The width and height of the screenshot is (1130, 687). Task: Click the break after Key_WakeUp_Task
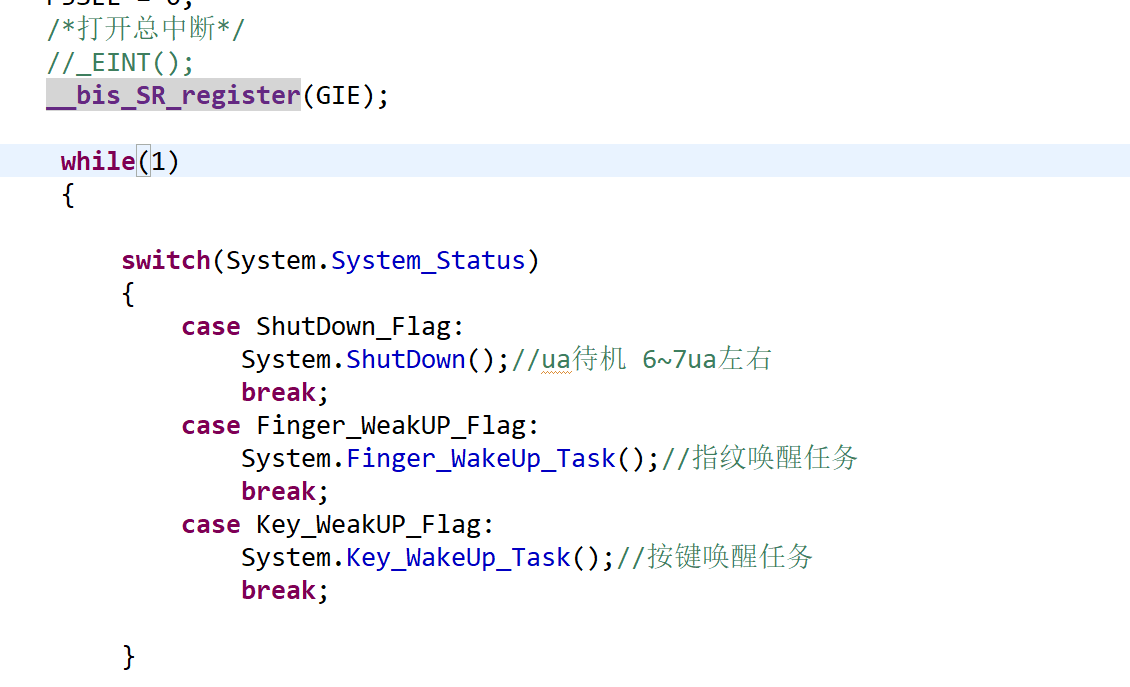pos(281,591)
